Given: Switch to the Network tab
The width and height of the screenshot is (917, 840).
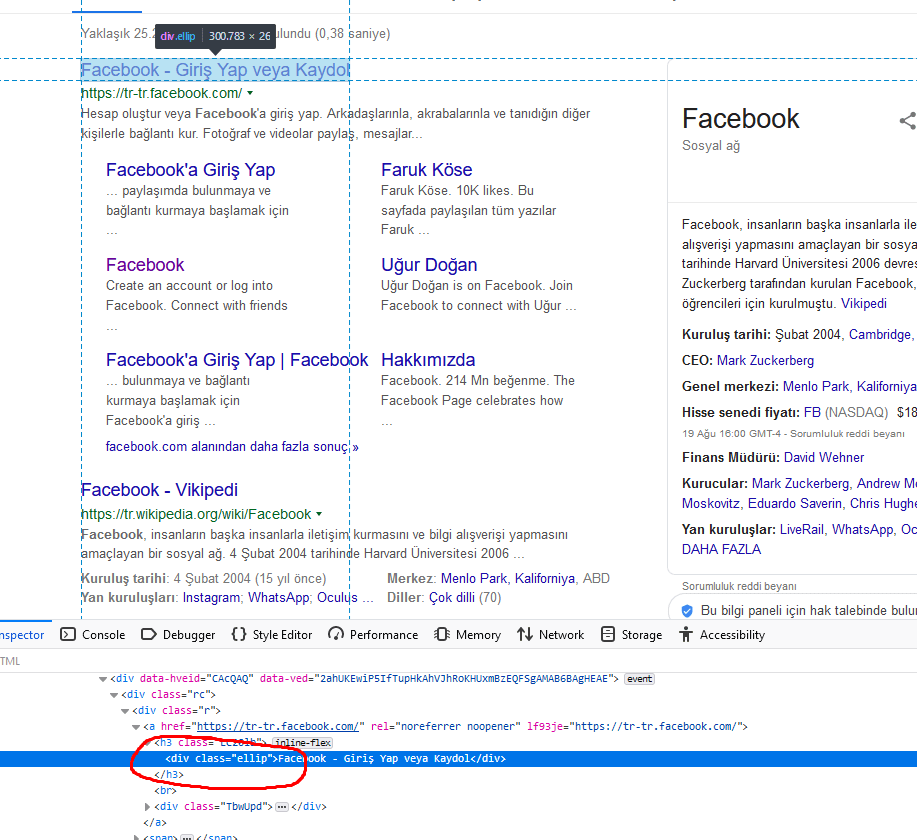Looking at the screenshot, I should coord(551,635).
